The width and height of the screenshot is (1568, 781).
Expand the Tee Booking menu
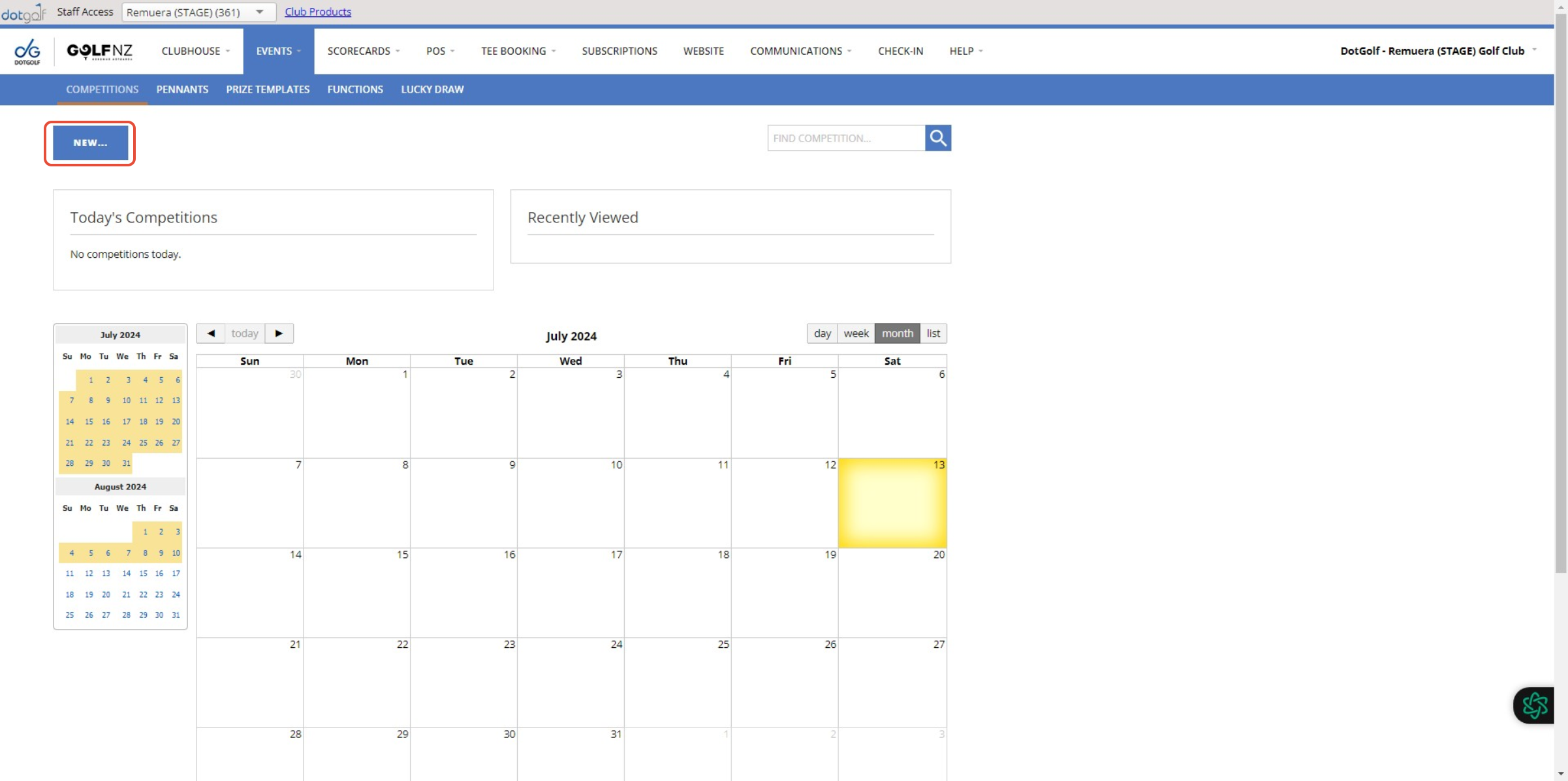(x=518, y=51)
